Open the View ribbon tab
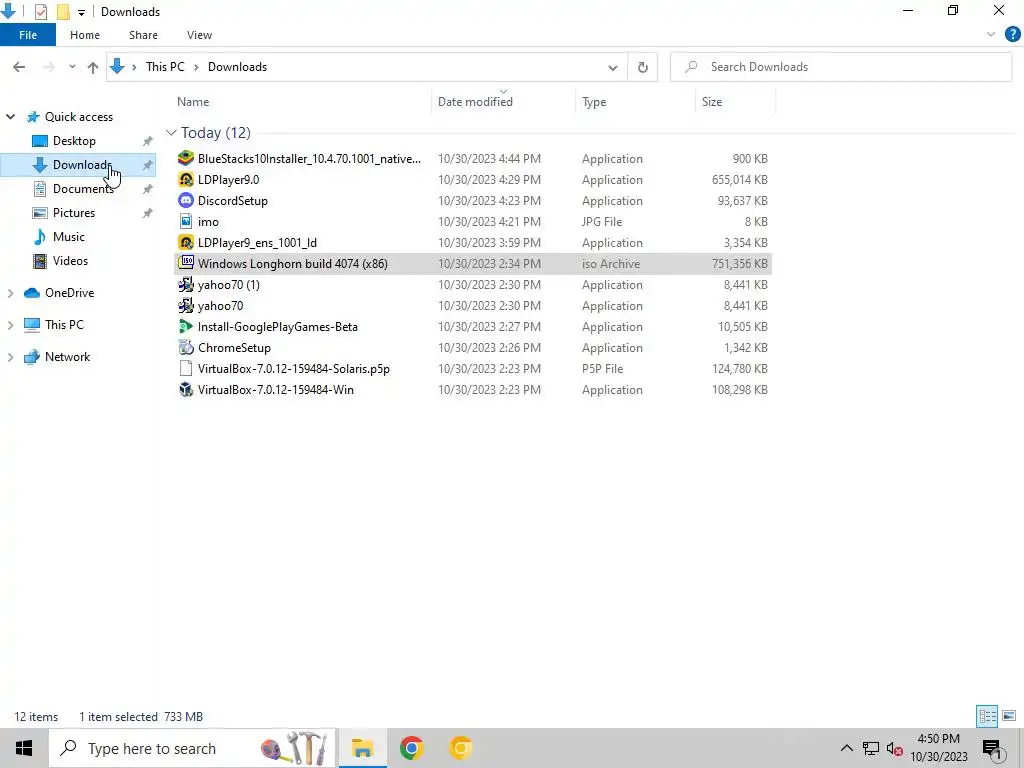The width and height of the screenshot is (1024, 768). click(199, 35)
